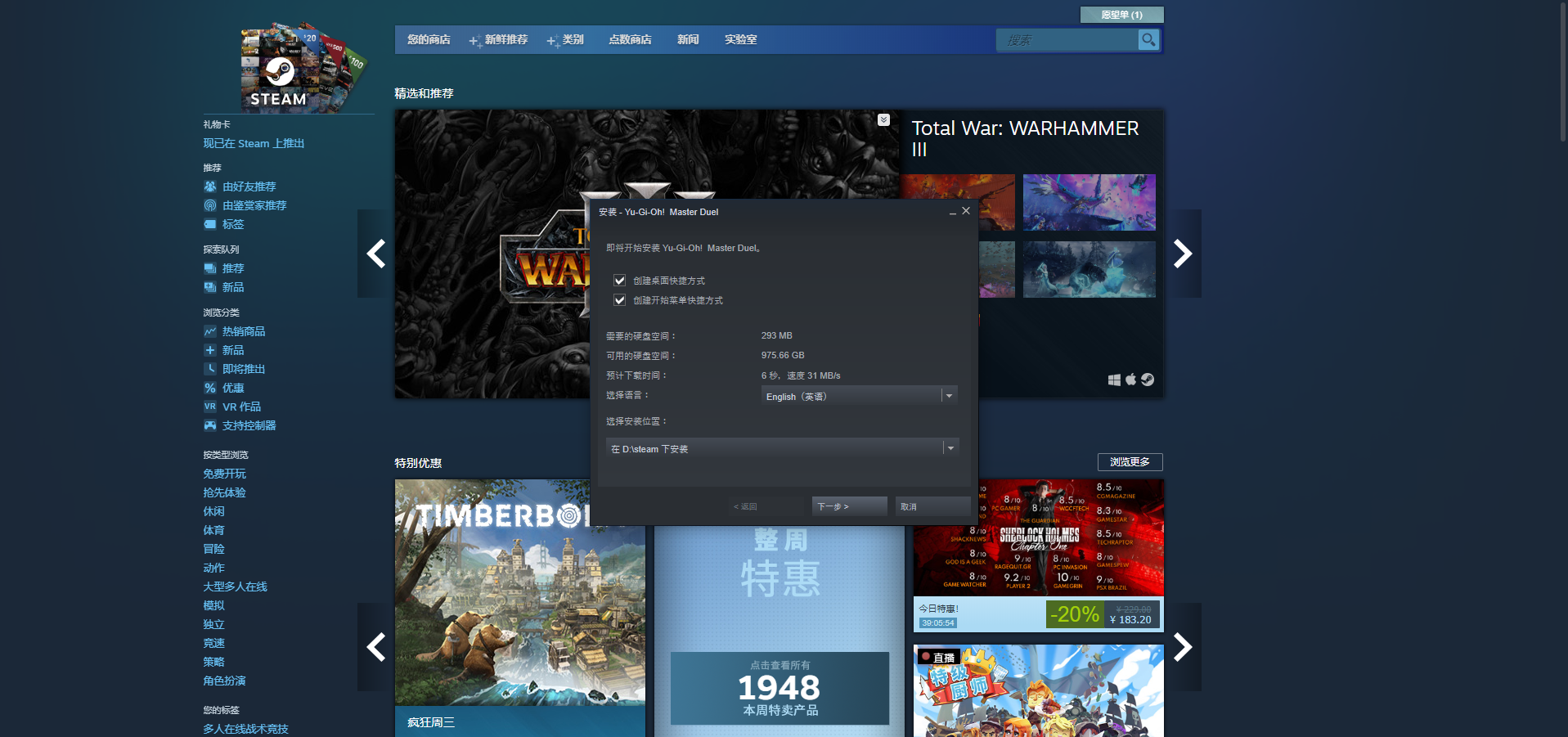Close the Yu-Gi-Oh! install dialog
The width and height of the screenshot is (1568, 737).
[x=966, y=211]
